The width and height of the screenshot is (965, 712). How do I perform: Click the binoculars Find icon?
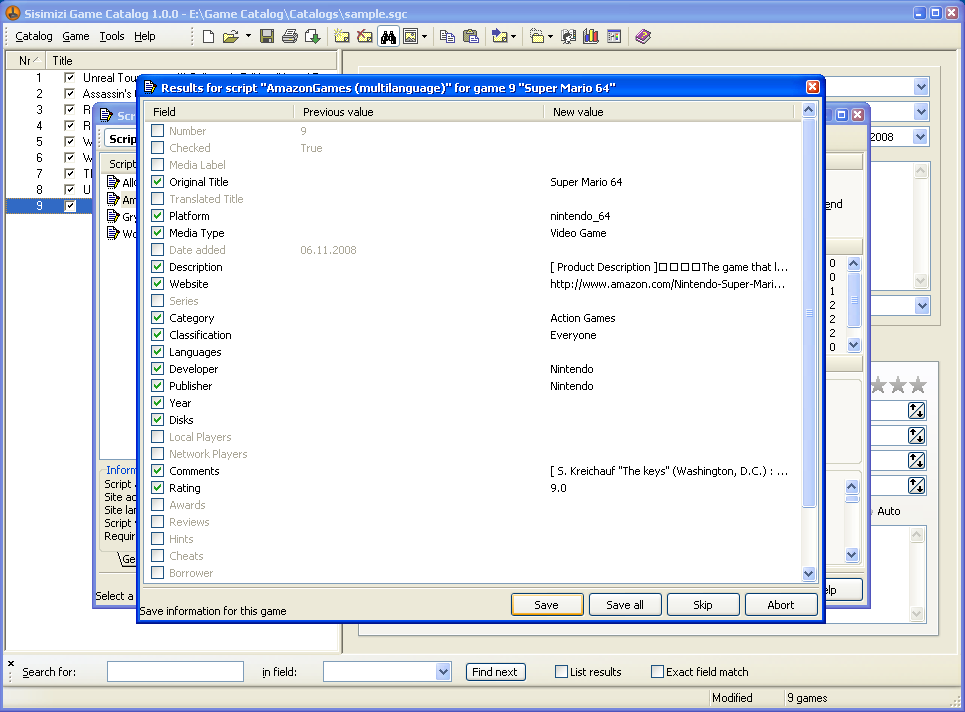click(387, 37)
